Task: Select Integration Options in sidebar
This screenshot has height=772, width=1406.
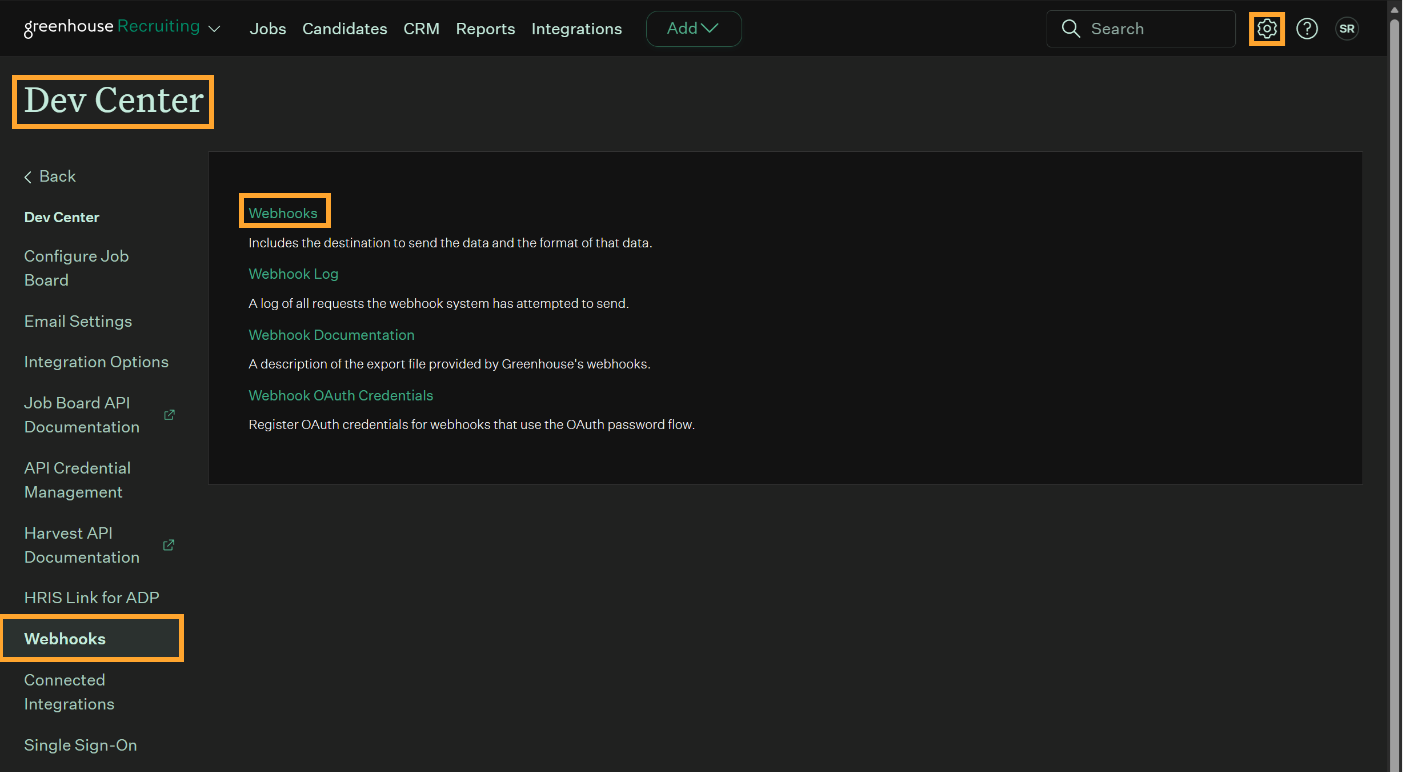Action: pos(96,362)
